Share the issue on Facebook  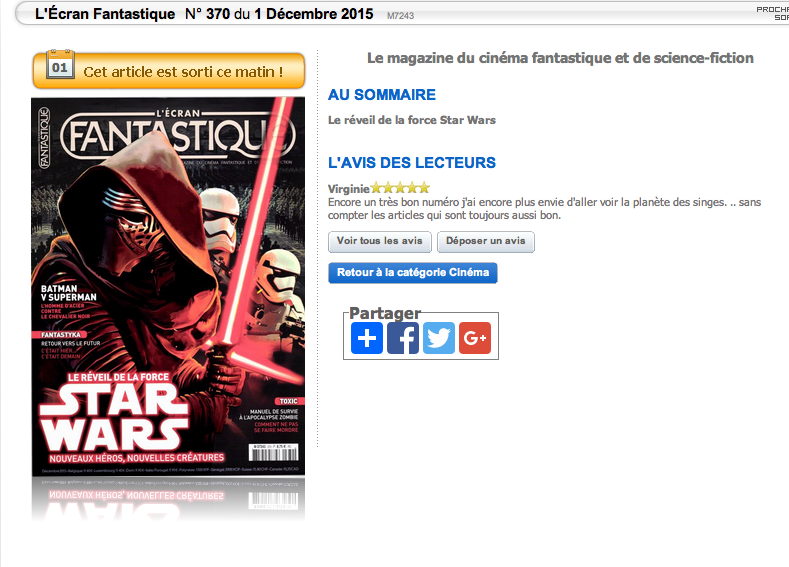coord(403,338)
